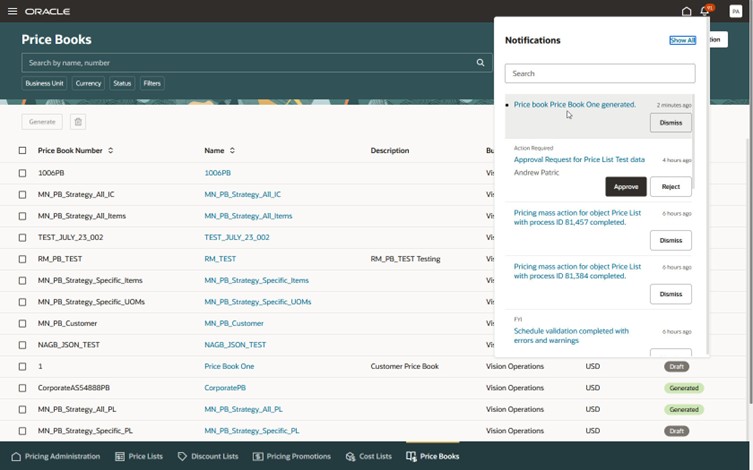Click the Price Lists tab icon
Image resolution: width=753 pixels, height=470 pixels.
point(120,456)
